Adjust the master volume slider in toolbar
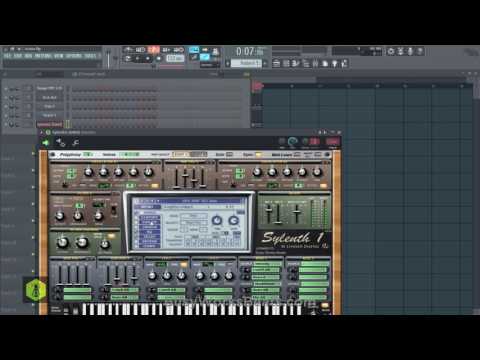Screen dimensions: 480x360 coord(108,58)
